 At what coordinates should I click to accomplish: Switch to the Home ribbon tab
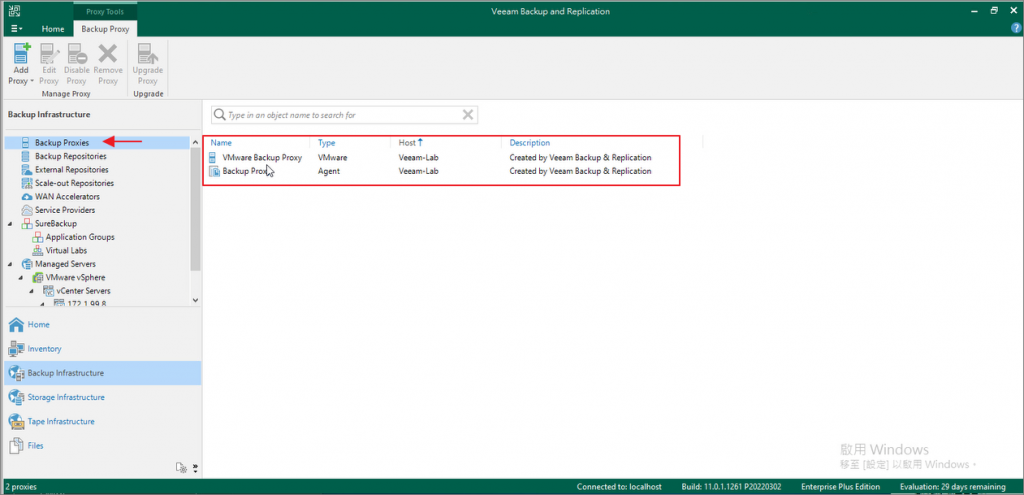(x=53, y=29)
